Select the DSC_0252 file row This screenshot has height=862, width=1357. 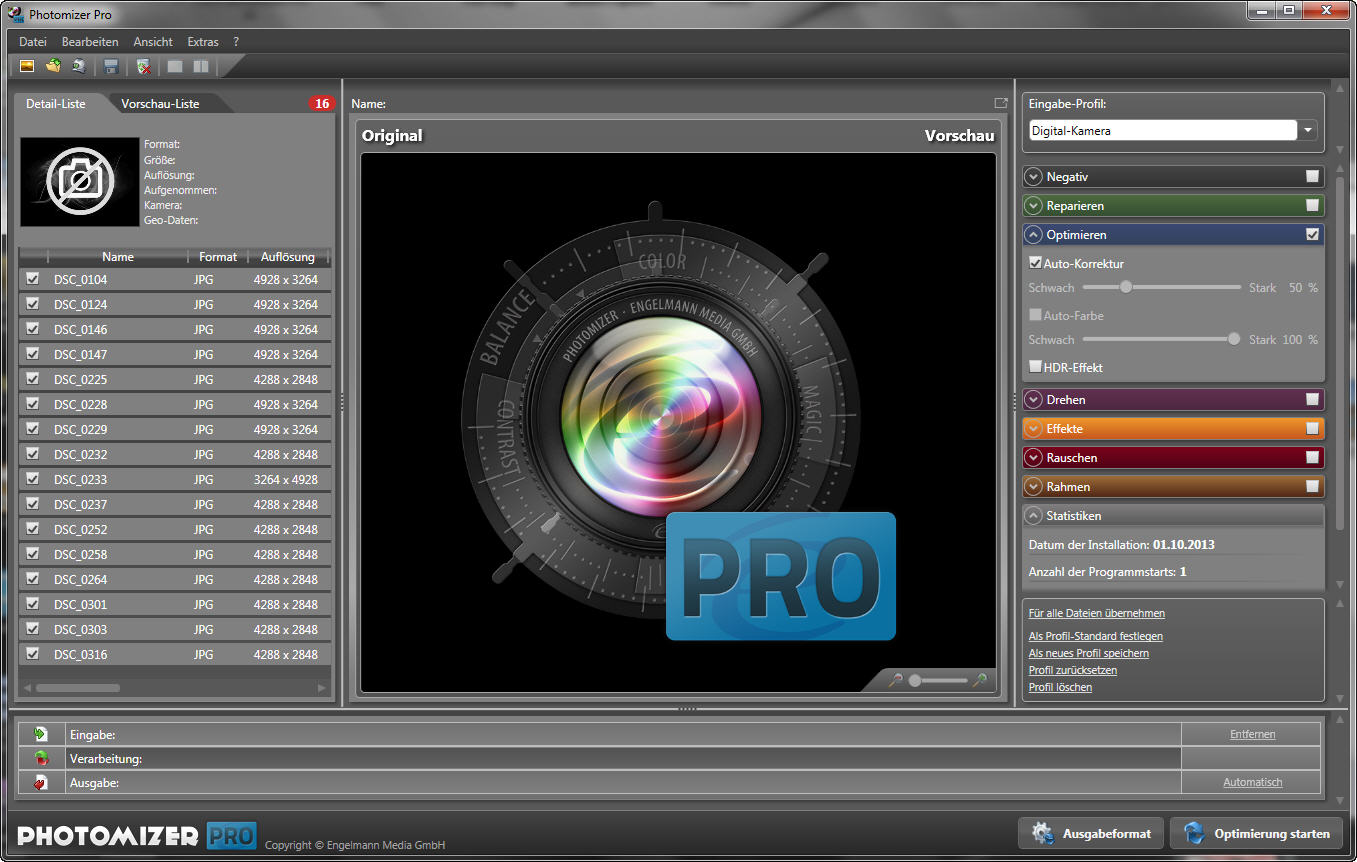[176, 529]
